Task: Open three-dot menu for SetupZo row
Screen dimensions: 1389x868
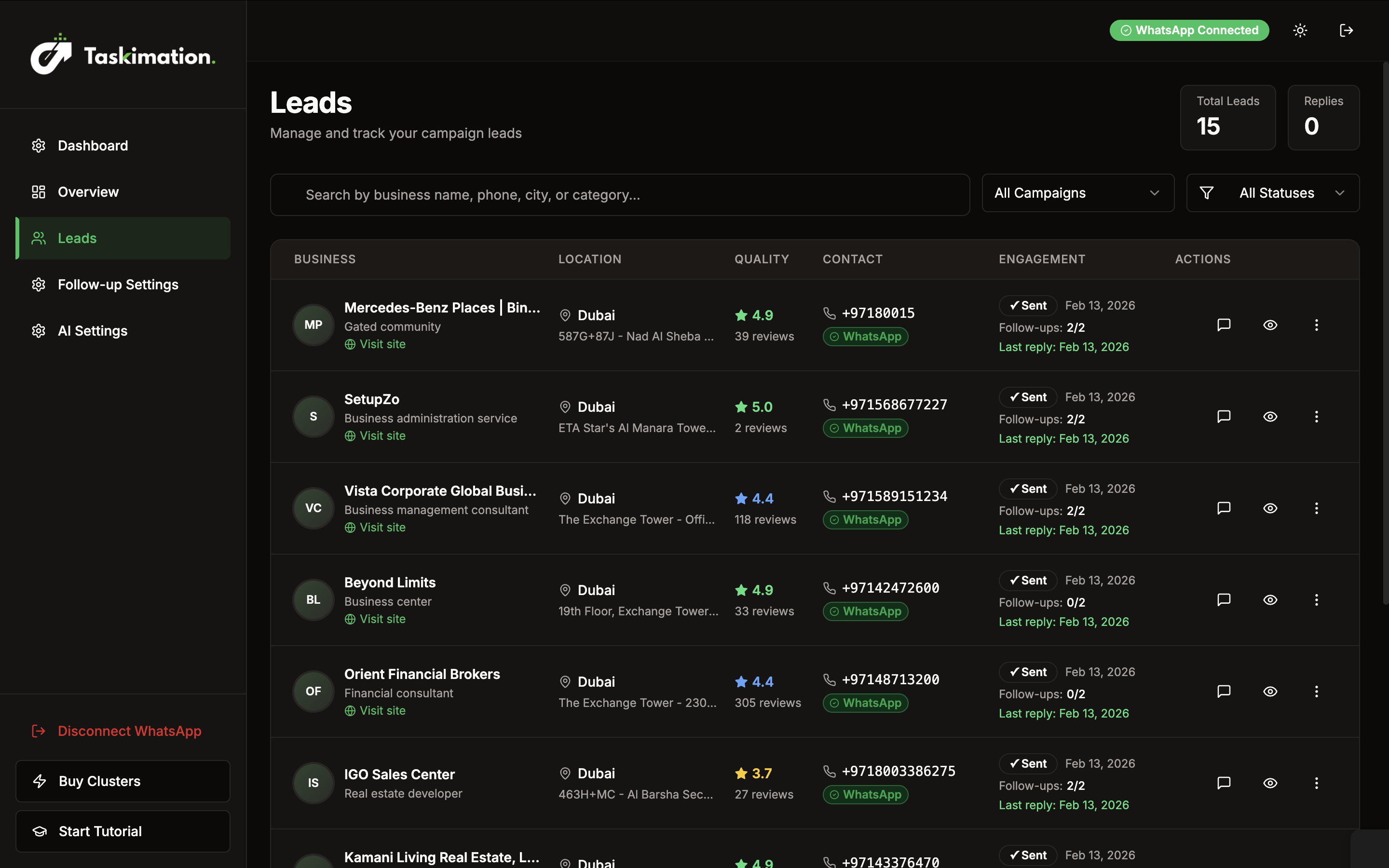Action: 1316,417
